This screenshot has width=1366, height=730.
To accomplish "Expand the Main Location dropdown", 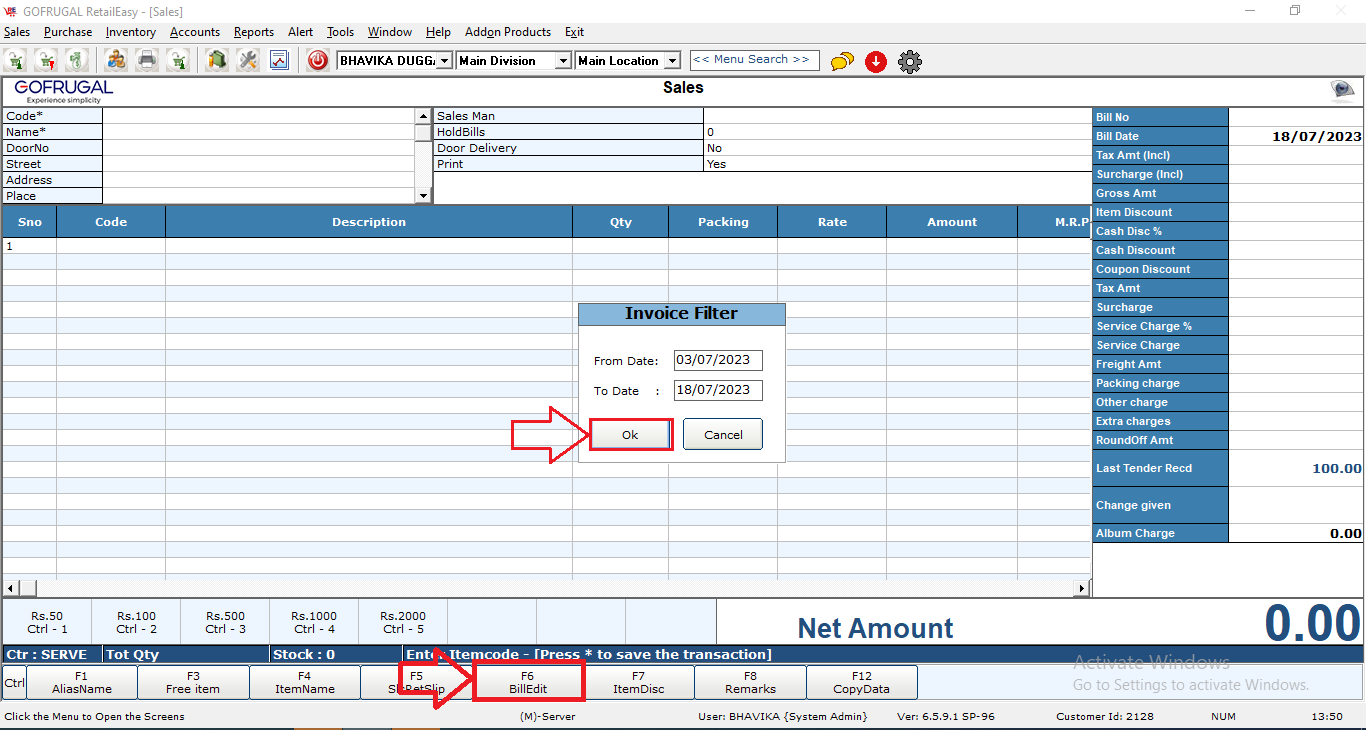I will [673, 61].
